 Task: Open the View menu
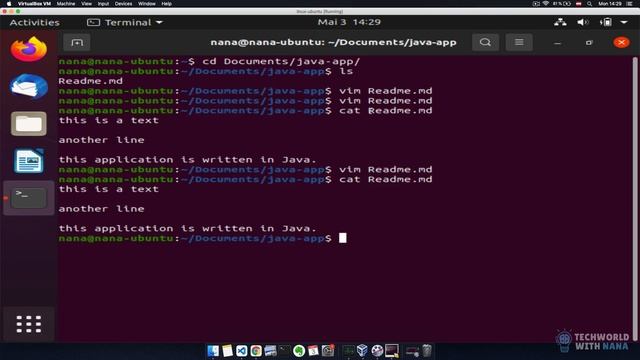(87, 4)
